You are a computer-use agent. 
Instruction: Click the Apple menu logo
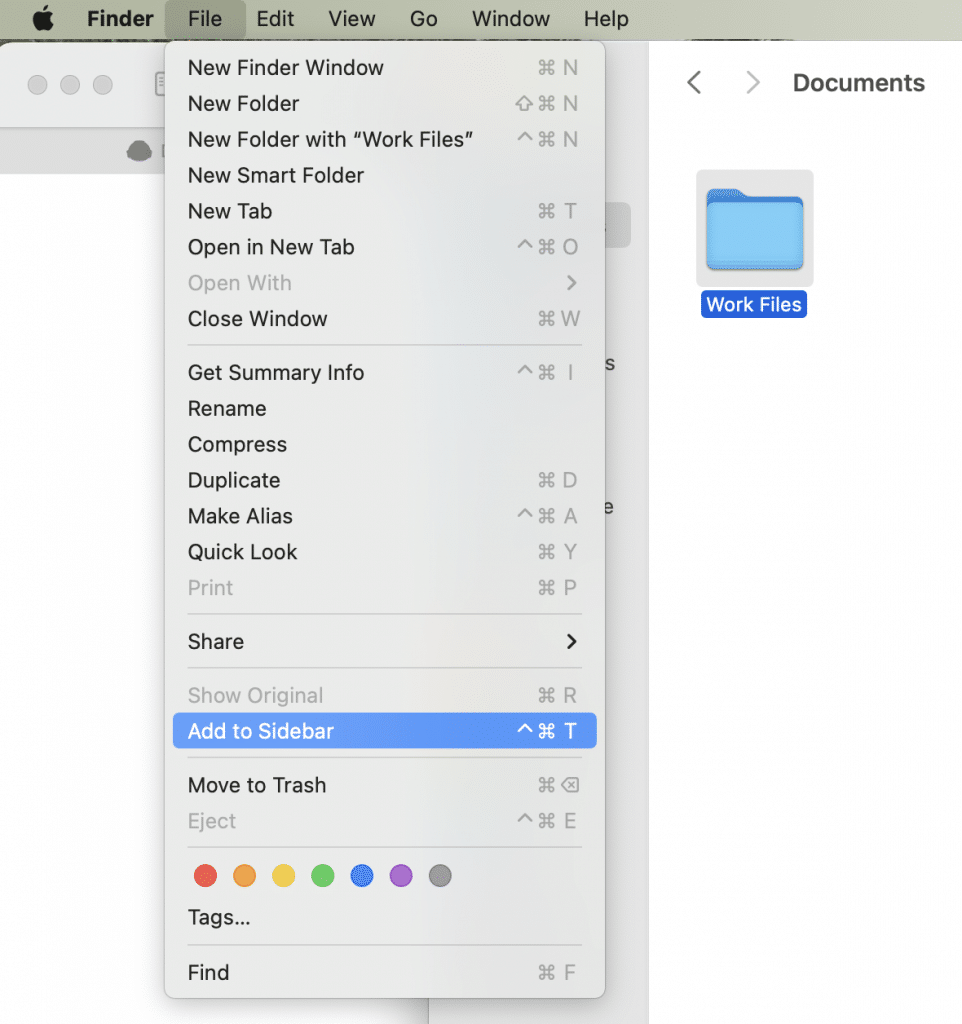(42, 18)
